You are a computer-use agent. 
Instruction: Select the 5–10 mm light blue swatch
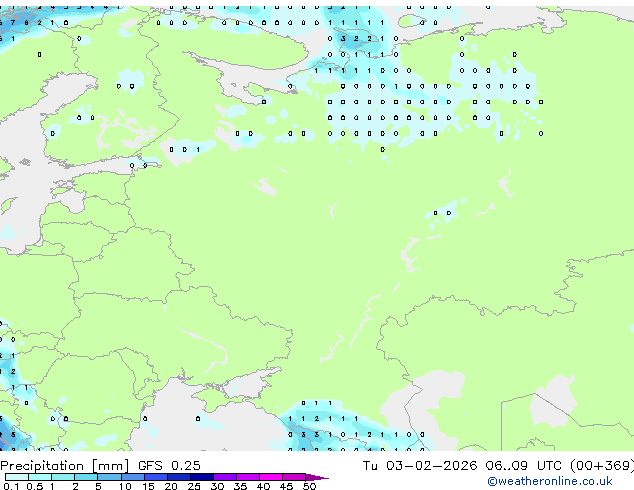coord(109,477)
